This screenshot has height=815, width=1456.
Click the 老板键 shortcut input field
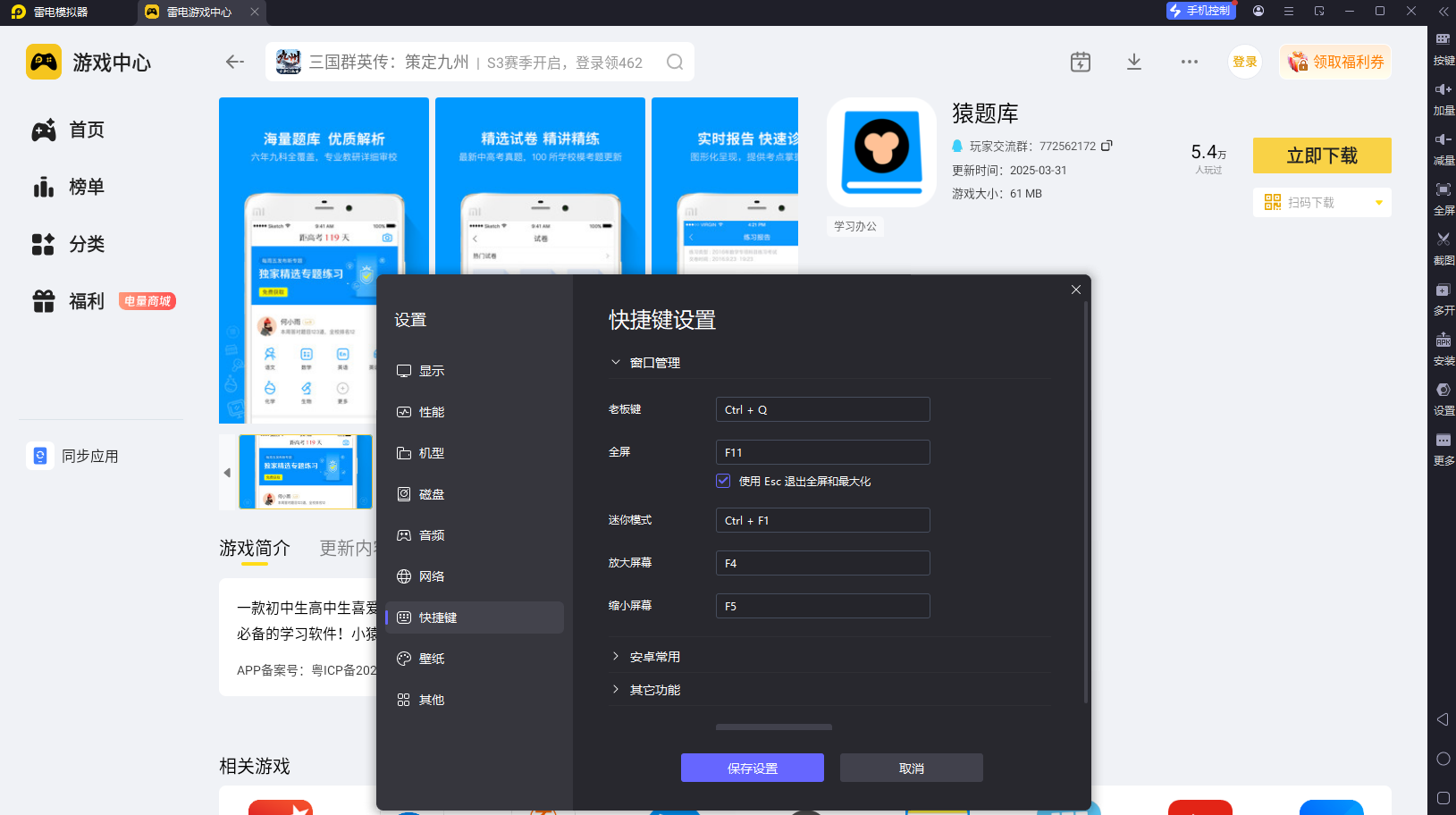[823, 409]
